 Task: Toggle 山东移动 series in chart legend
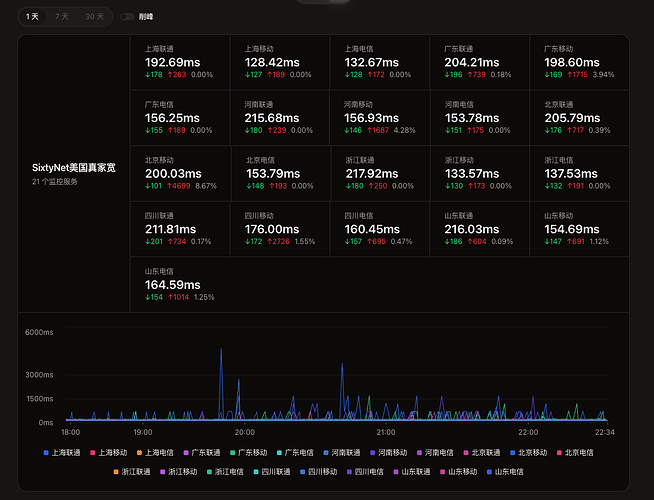pyautogui.click(x=459, y=472)
